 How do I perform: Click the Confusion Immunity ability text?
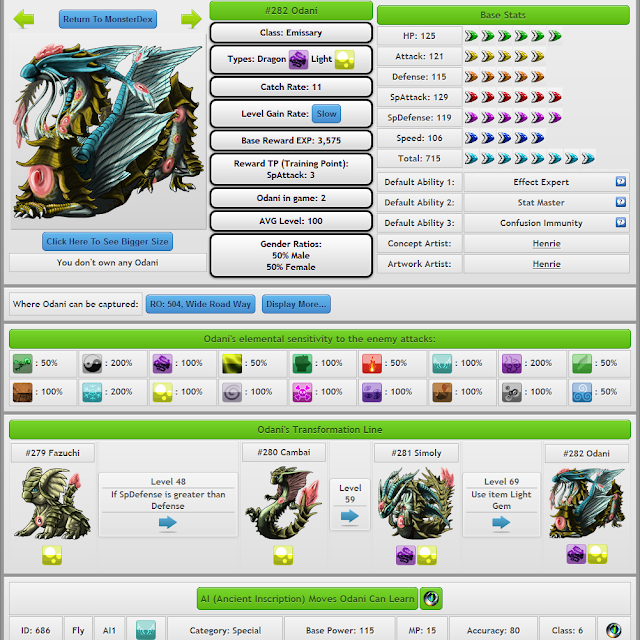(541, 223)
